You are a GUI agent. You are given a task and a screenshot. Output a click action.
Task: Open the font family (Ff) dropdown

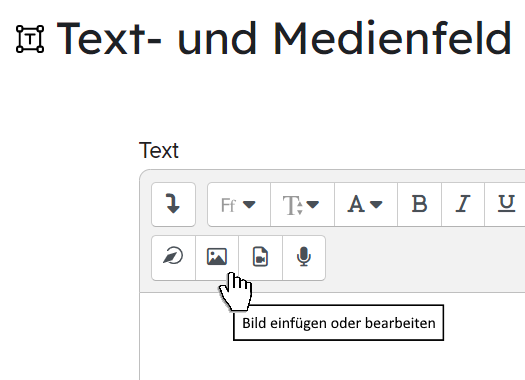[x=239, y=204]
